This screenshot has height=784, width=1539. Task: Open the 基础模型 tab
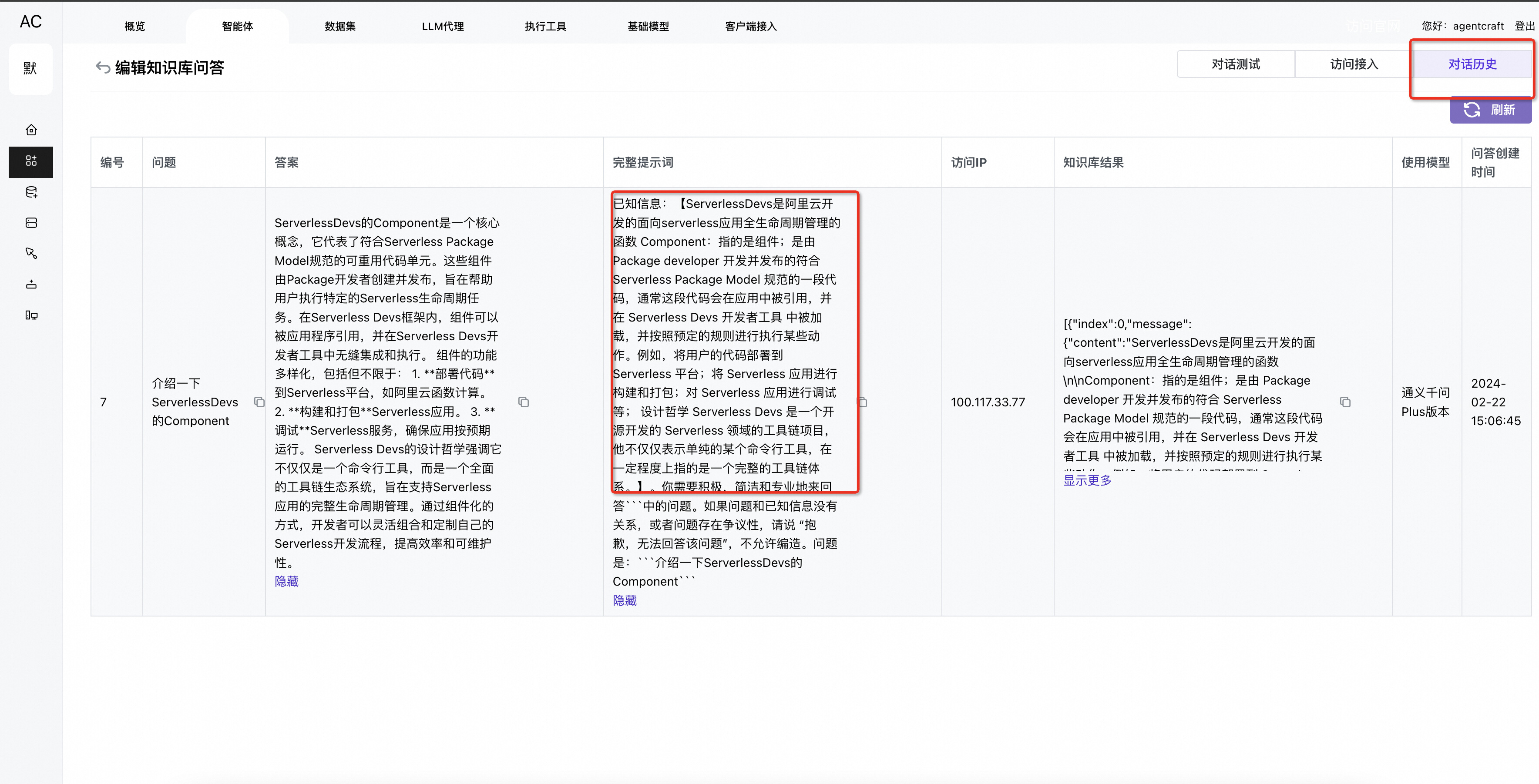click(x=648, y=26)
